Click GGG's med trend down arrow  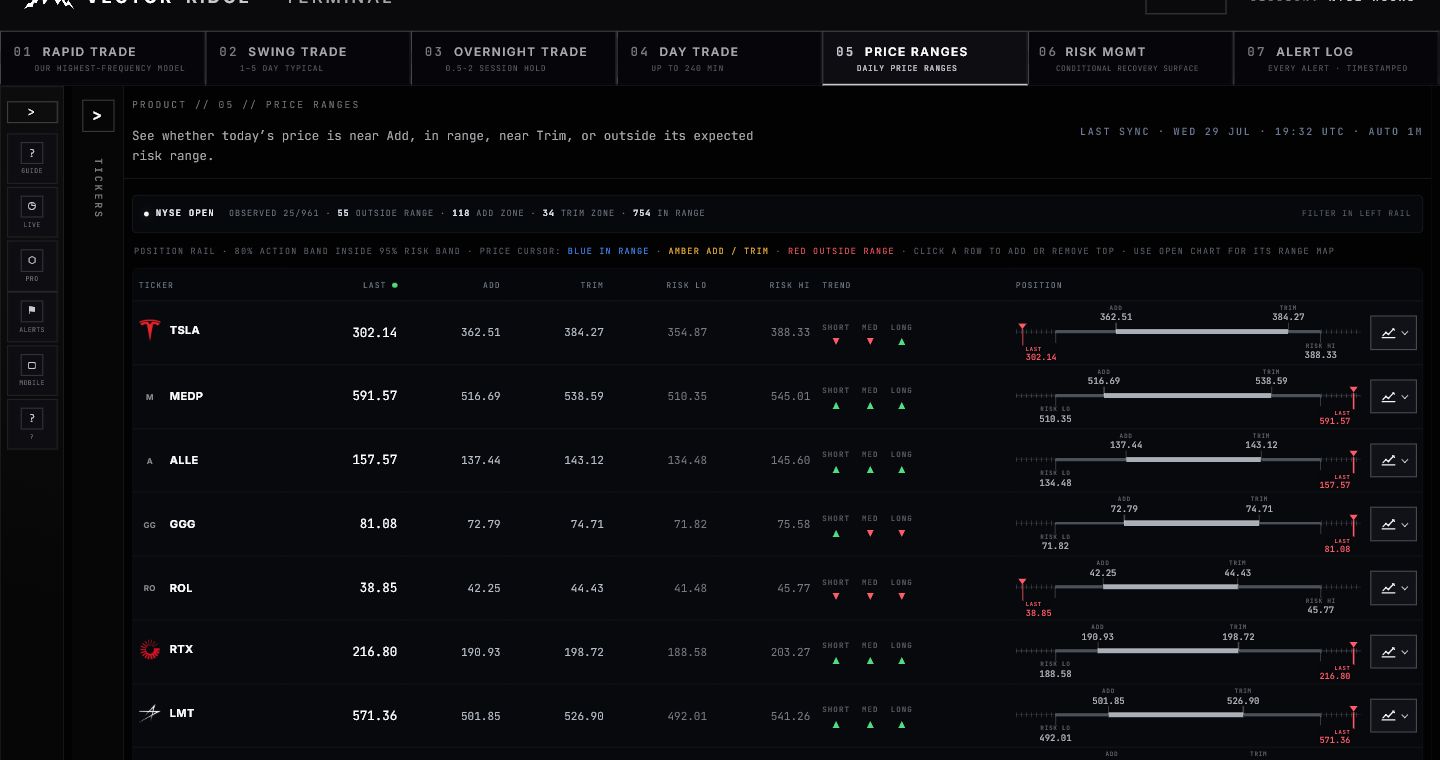pos(869,533)
